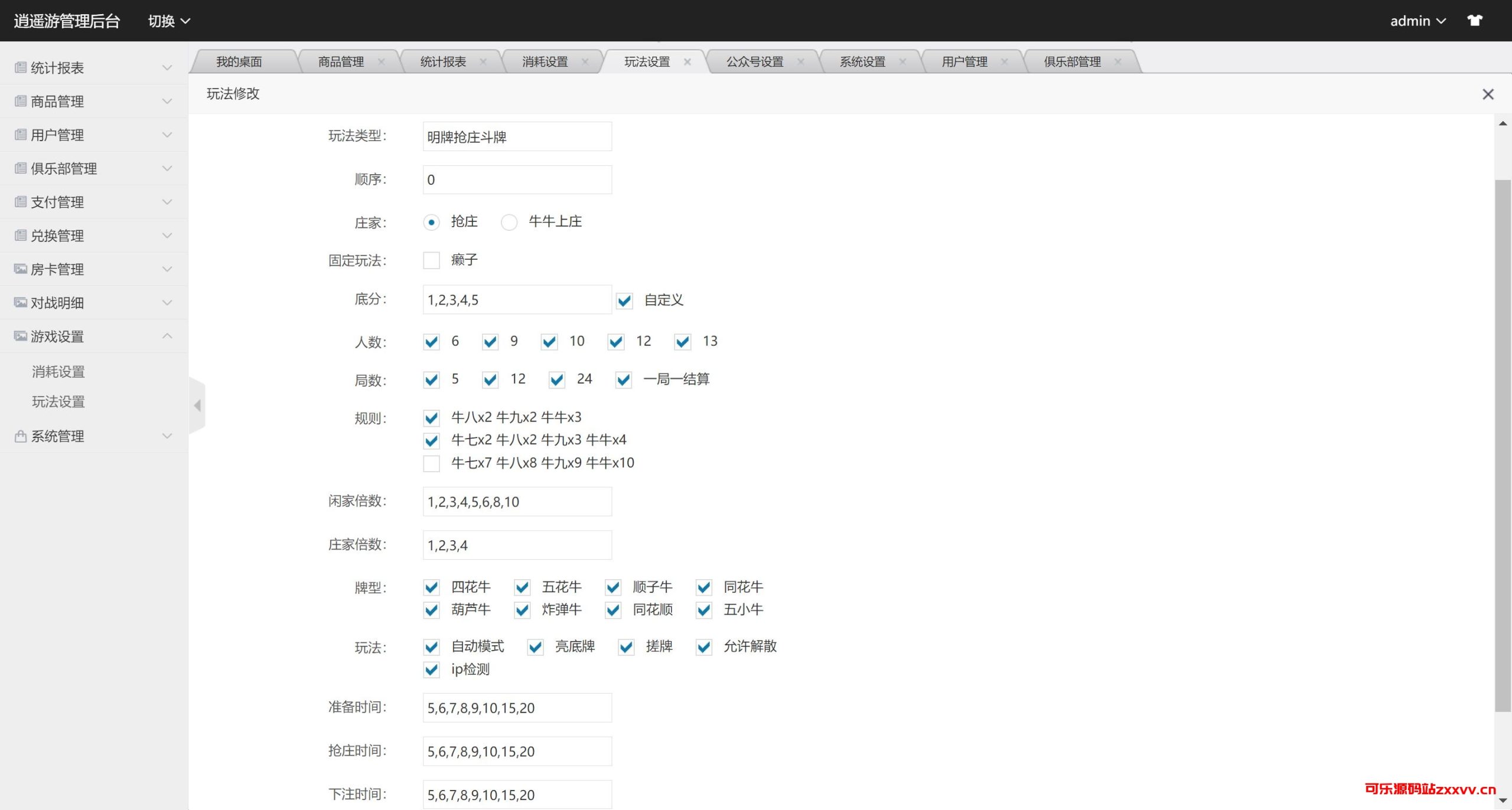Close the 商品管理 tab with x

click(x=381, y=61)
